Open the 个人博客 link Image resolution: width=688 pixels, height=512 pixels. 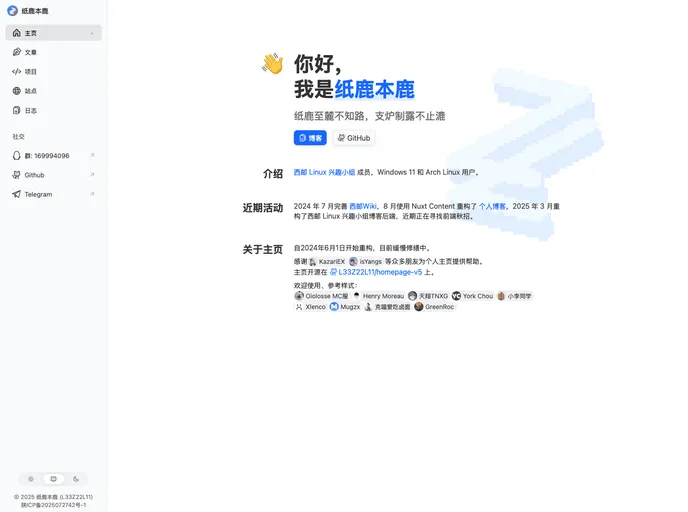[x=492, y=206]
